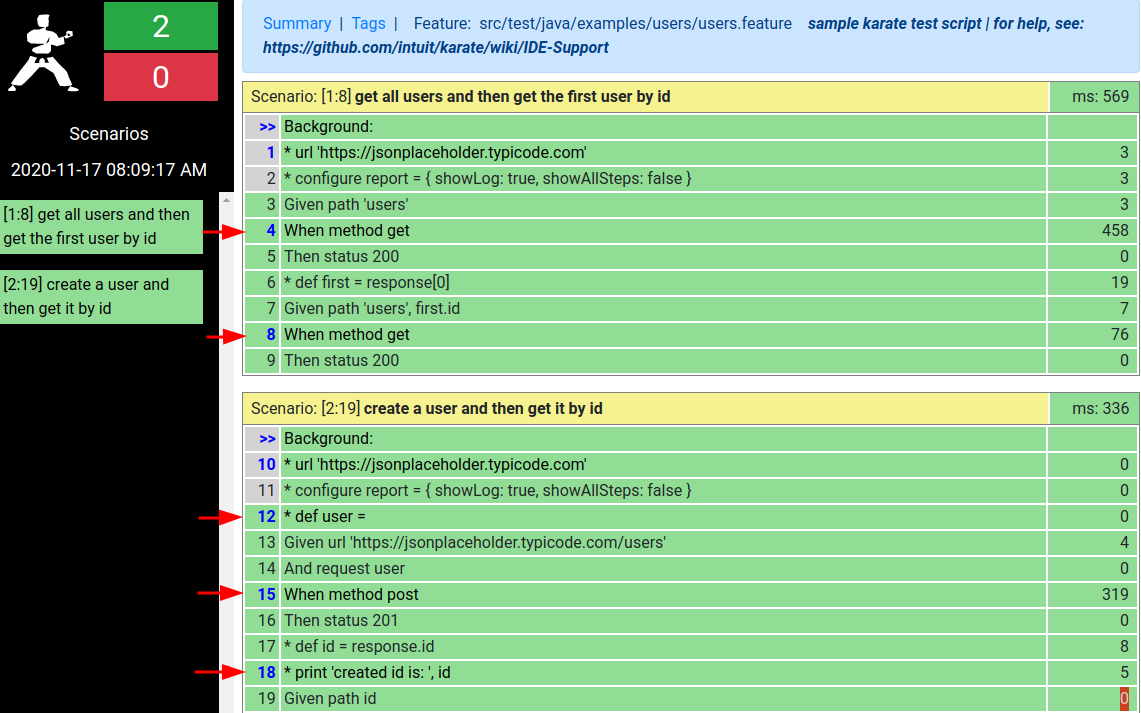This screenshot has width=1141, height=713.
Task: Click the Karate martial artist logo
Action: point(44,52)
